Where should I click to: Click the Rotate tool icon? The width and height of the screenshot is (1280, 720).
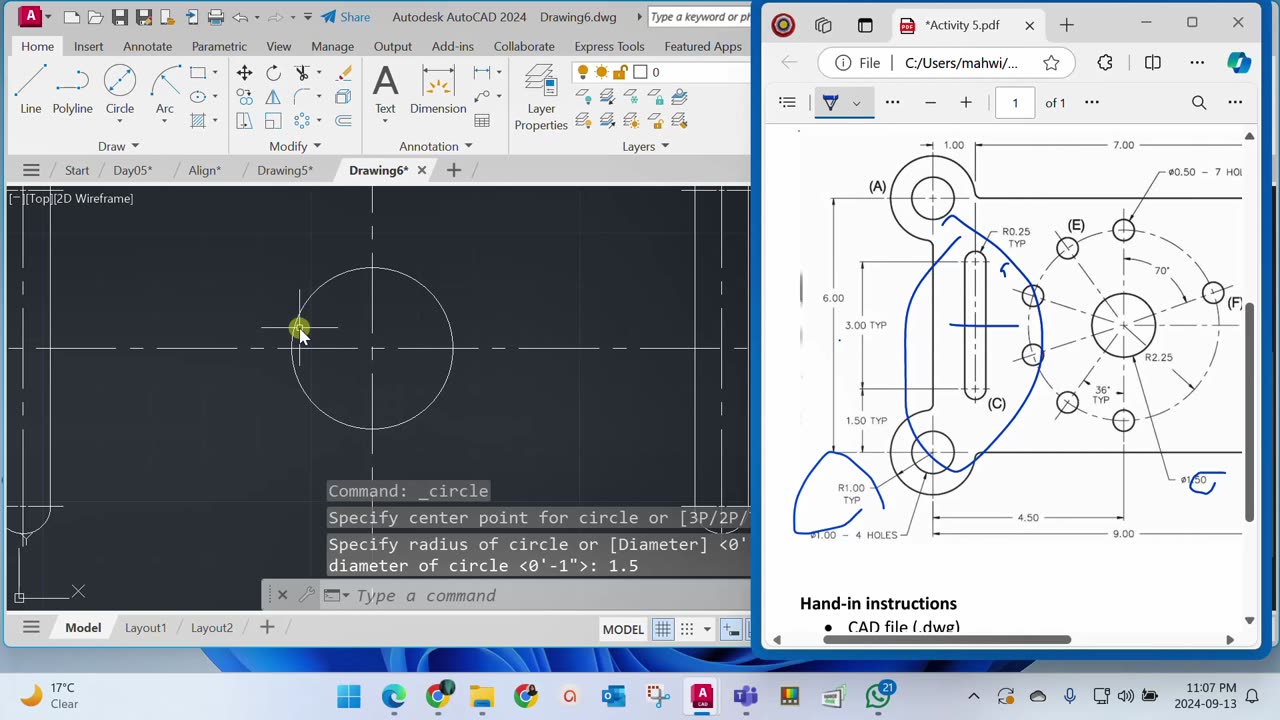[273, 73]
